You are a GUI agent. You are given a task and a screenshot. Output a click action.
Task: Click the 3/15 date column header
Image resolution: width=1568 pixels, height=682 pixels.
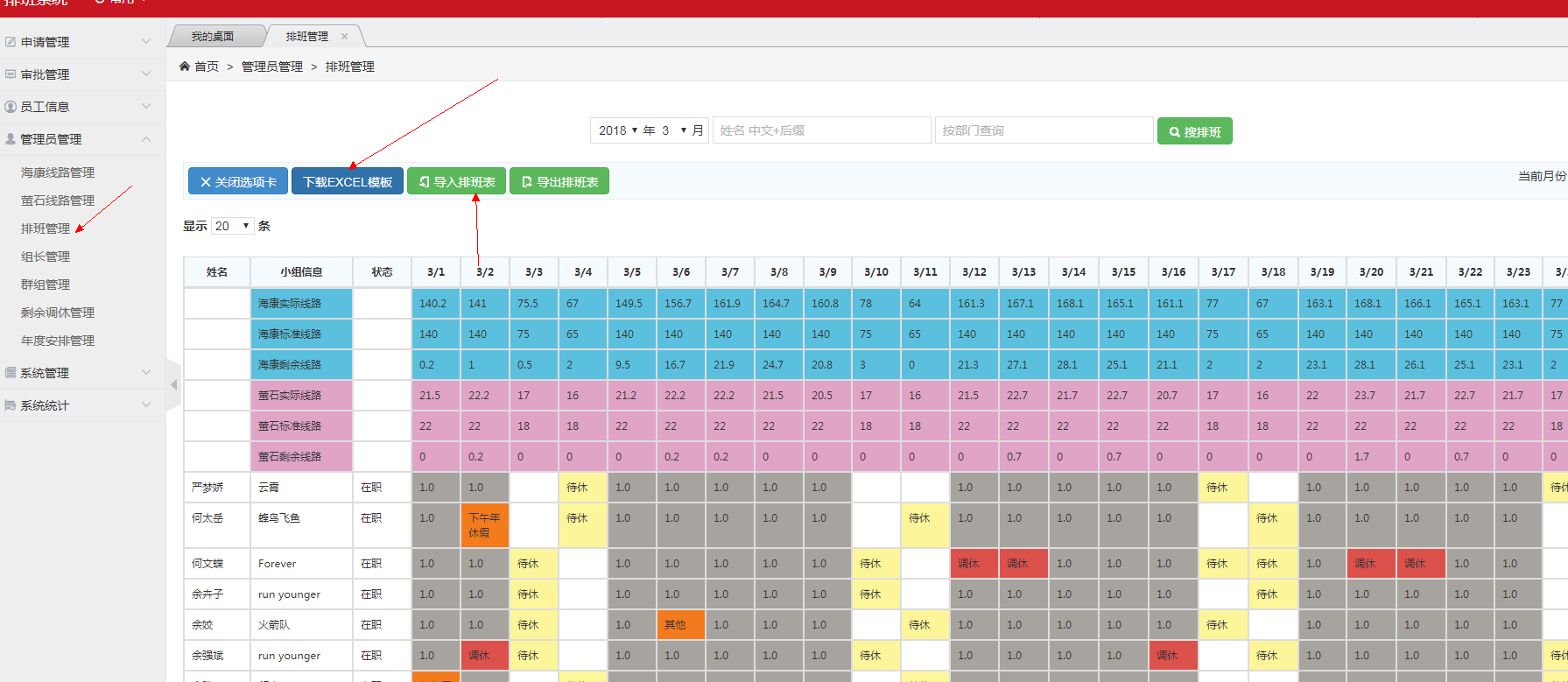tap(1123, 272)
